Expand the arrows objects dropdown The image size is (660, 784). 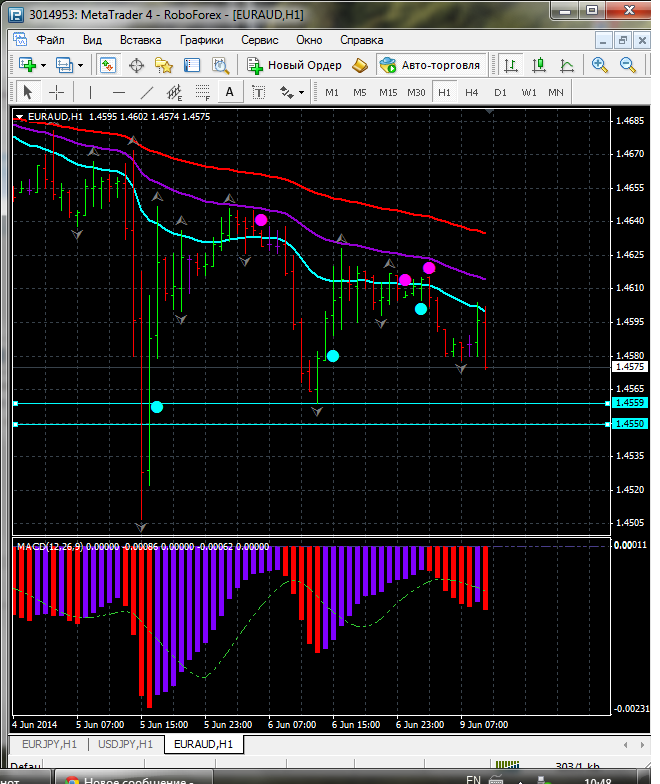[x=302, y=92]
